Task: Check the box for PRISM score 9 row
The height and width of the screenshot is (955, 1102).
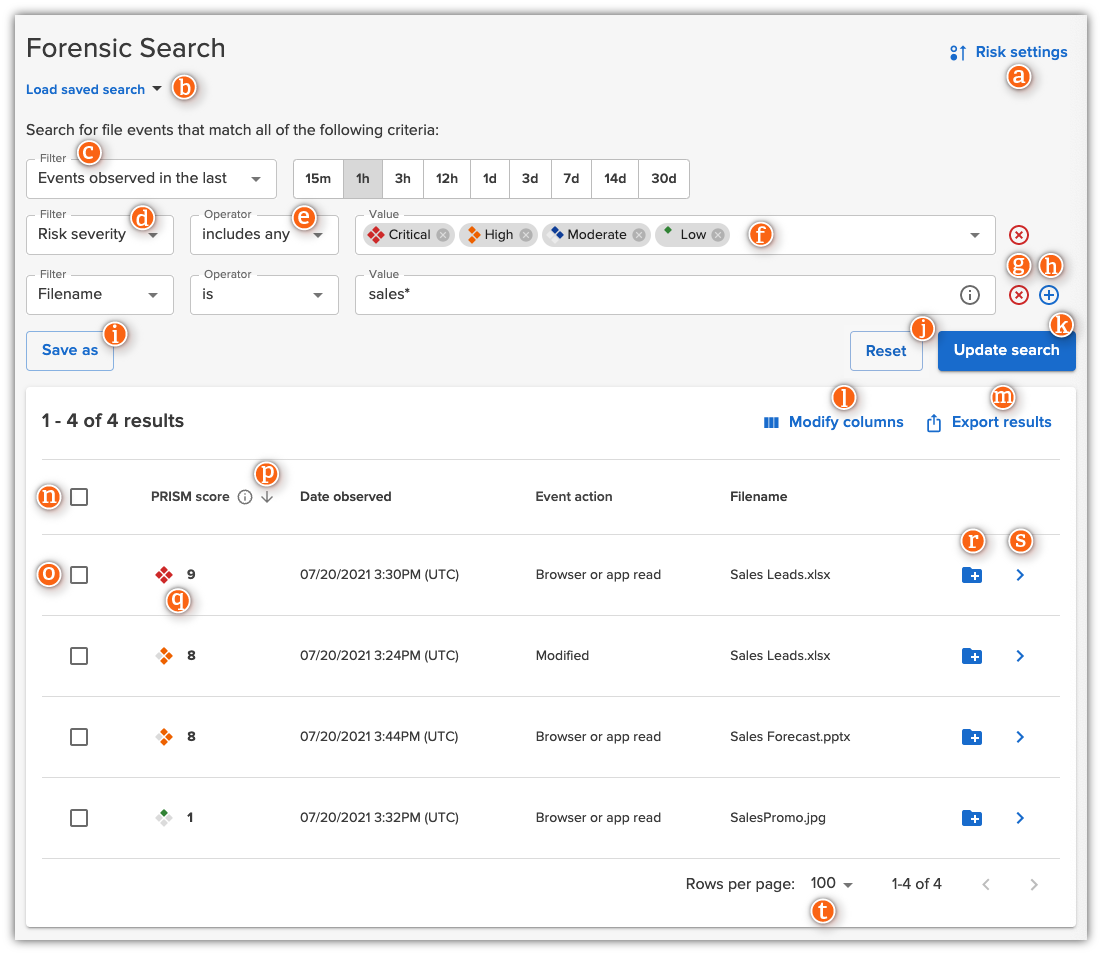Action: [79, 575]
